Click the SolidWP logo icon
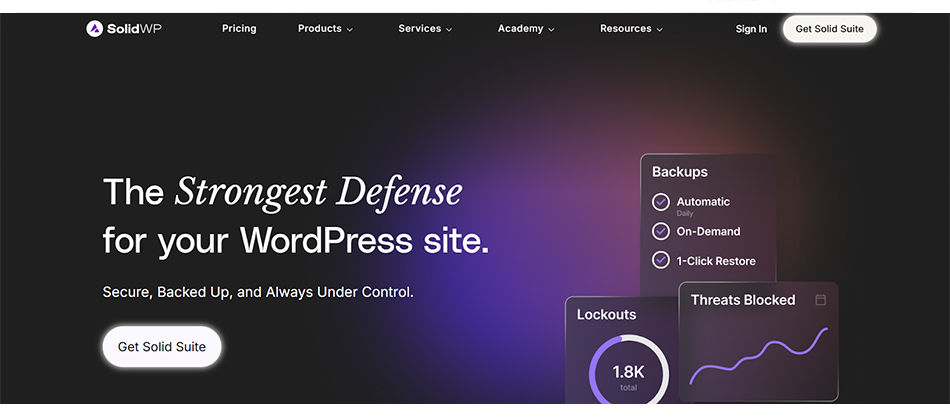The width and height of the screenshot is (950, 417). point(94,29)
